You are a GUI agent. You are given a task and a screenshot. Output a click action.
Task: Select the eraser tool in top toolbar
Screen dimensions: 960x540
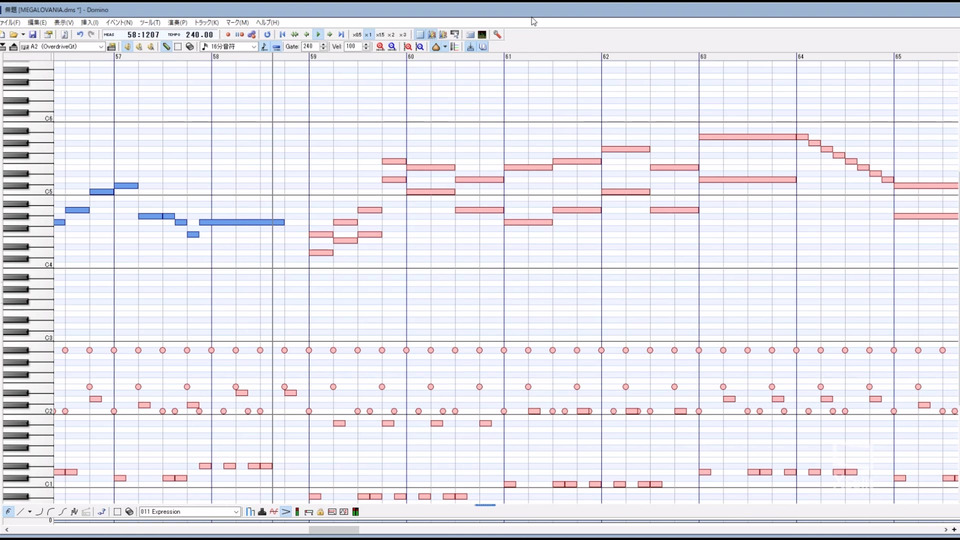click(x=190, y=47)
